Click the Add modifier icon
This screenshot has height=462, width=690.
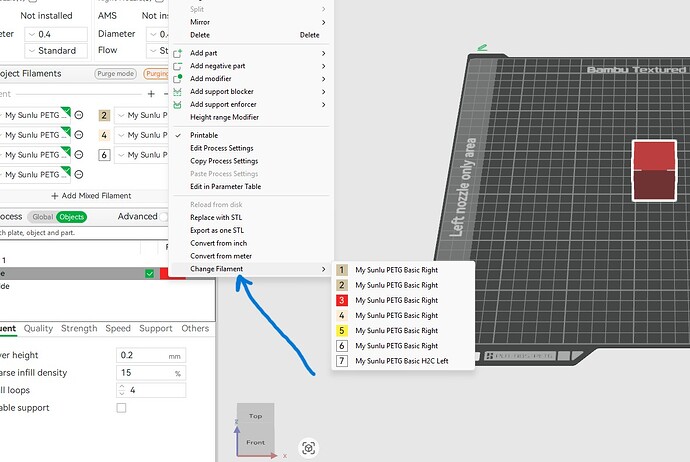(x=177, y=79)
